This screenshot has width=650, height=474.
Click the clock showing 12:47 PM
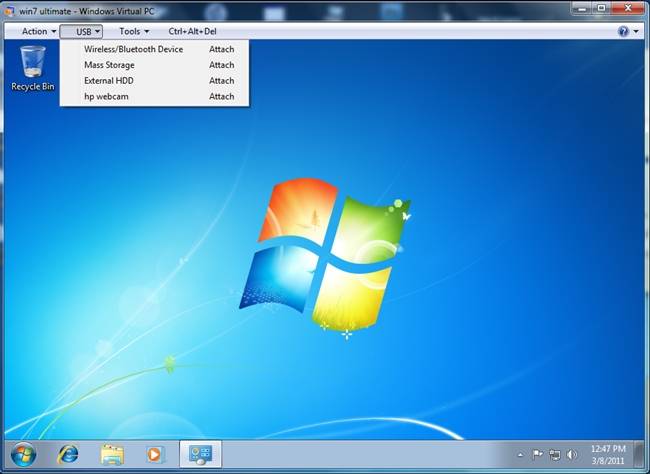610,454
